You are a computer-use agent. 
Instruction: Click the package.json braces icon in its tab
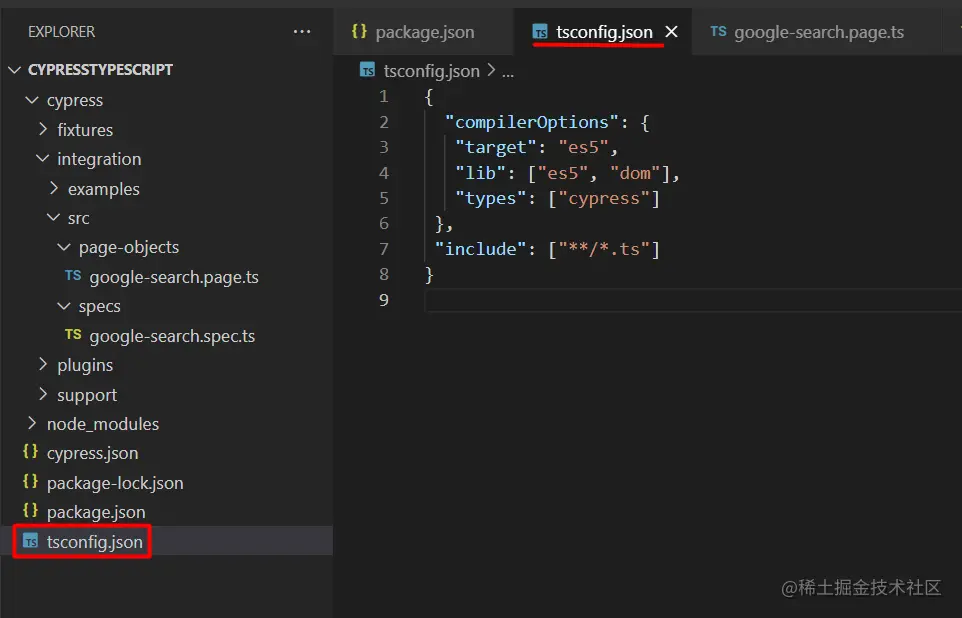[359, 31]
